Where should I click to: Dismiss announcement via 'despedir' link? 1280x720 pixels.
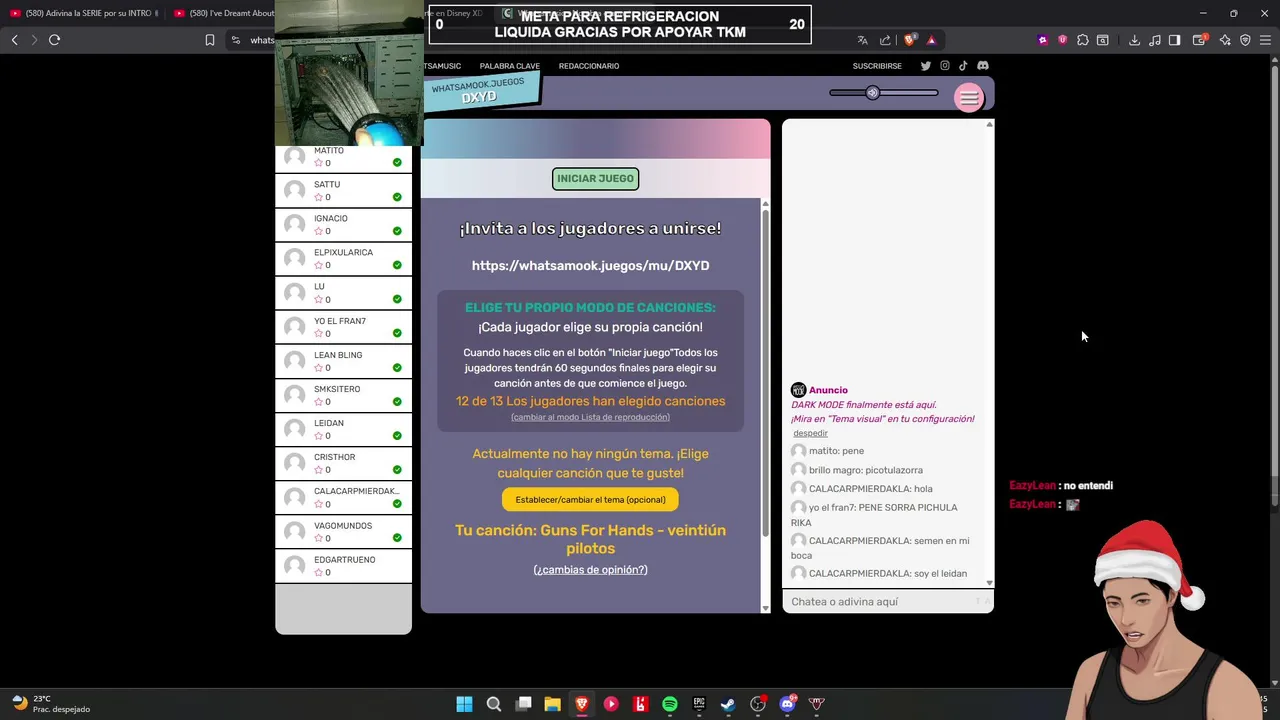[810, 433]
